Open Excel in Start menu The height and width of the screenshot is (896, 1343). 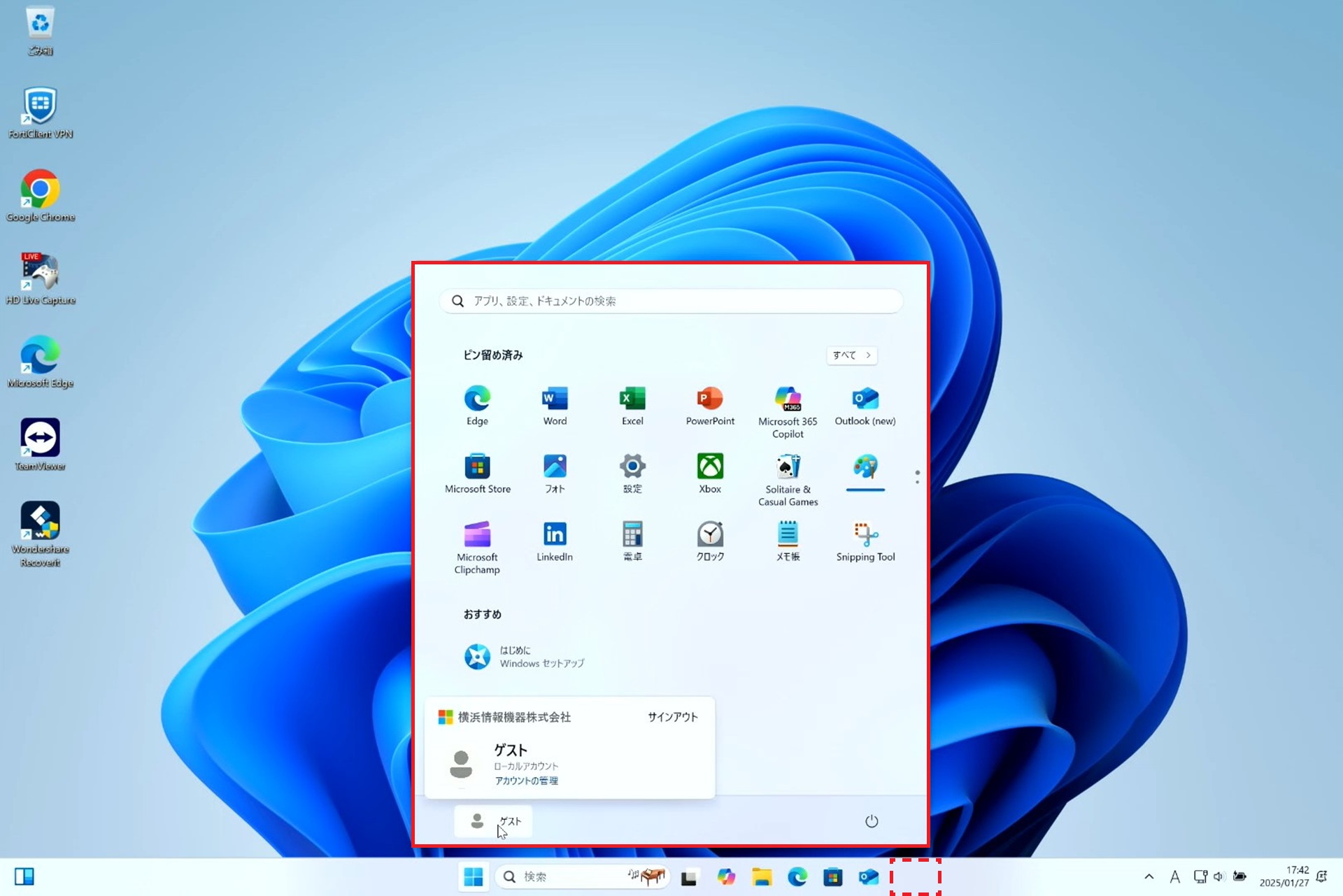(632, 405)
